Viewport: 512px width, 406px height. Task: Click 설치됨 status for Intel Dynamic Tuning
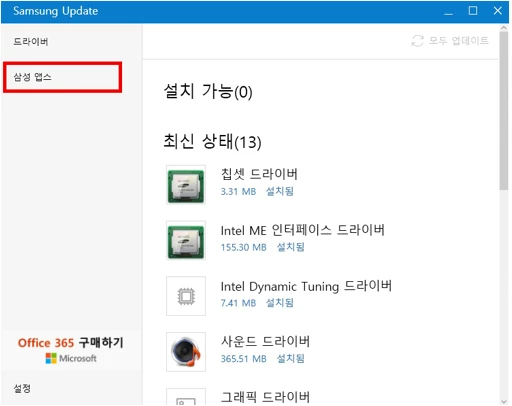coord(280,303)
